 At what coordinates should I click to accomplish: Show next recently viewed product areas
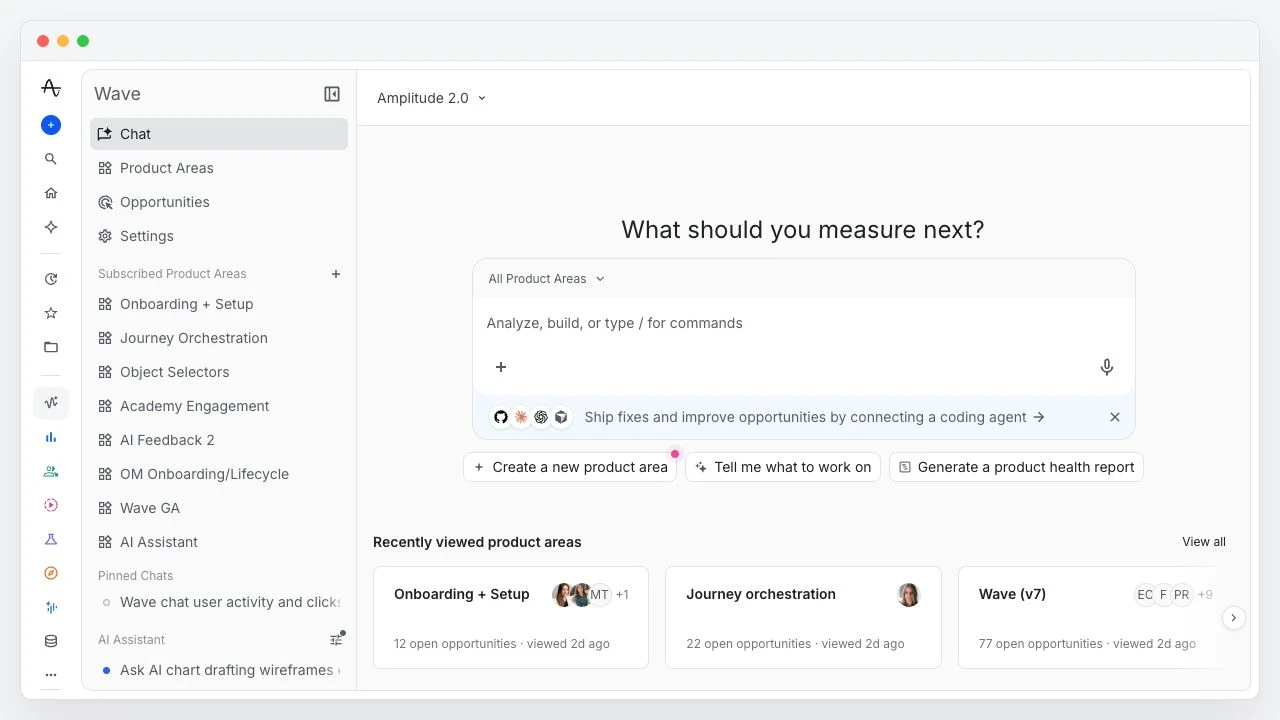(1234, 618)
